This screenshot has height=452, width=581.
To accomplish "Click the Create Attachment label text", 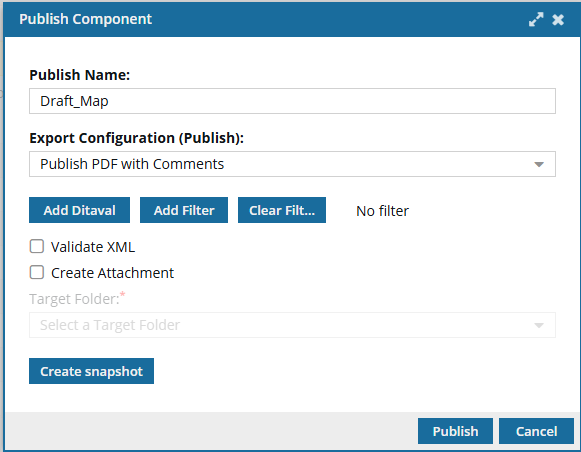I will coord(112,273).
